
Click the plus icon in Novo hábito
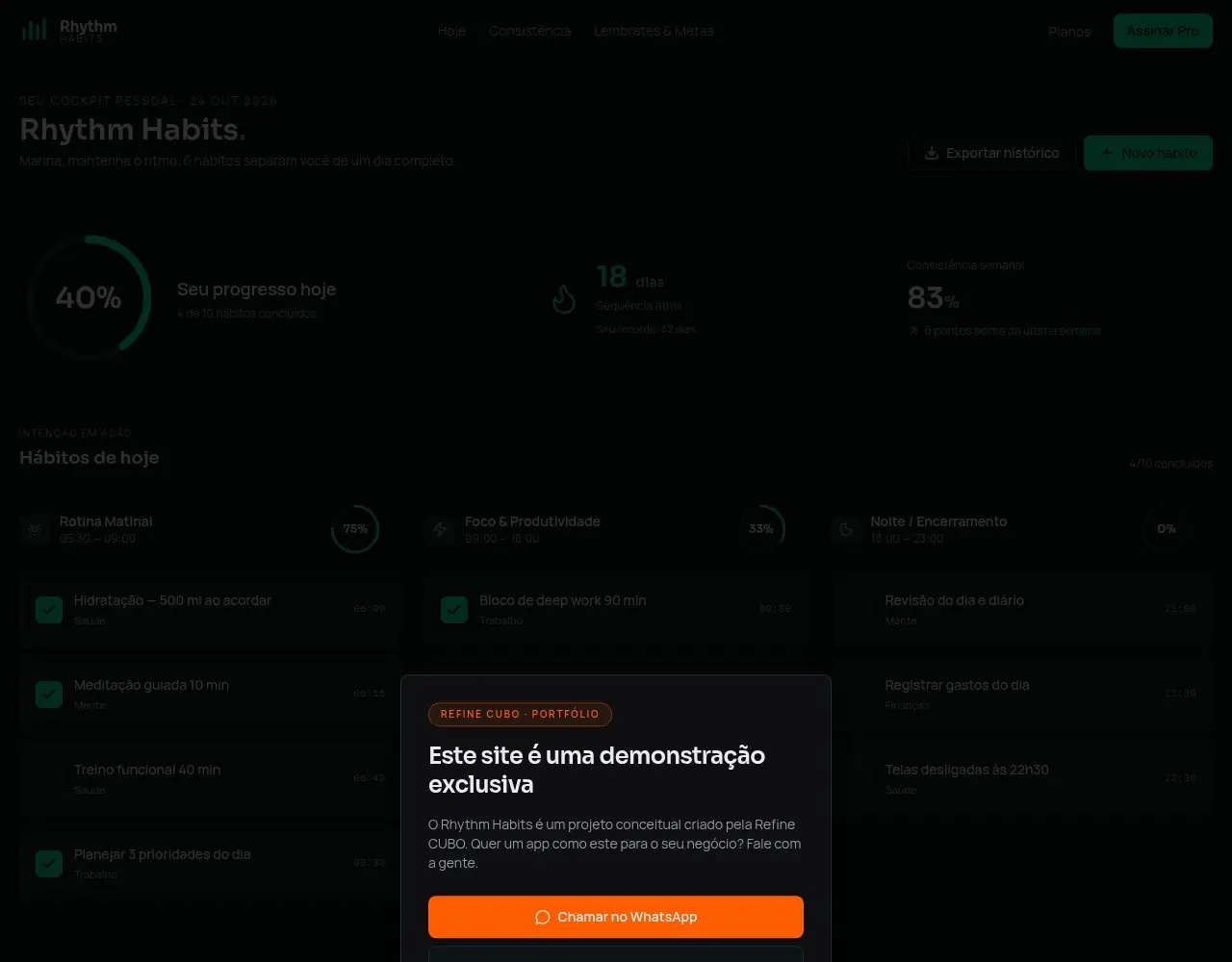click(x=1107, y=153)
